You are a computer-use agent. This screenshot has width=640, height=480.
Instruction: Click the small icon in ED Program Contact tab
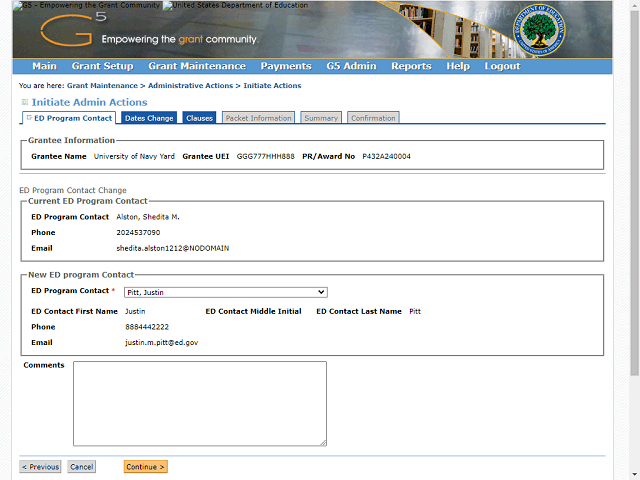click(29, 118)
